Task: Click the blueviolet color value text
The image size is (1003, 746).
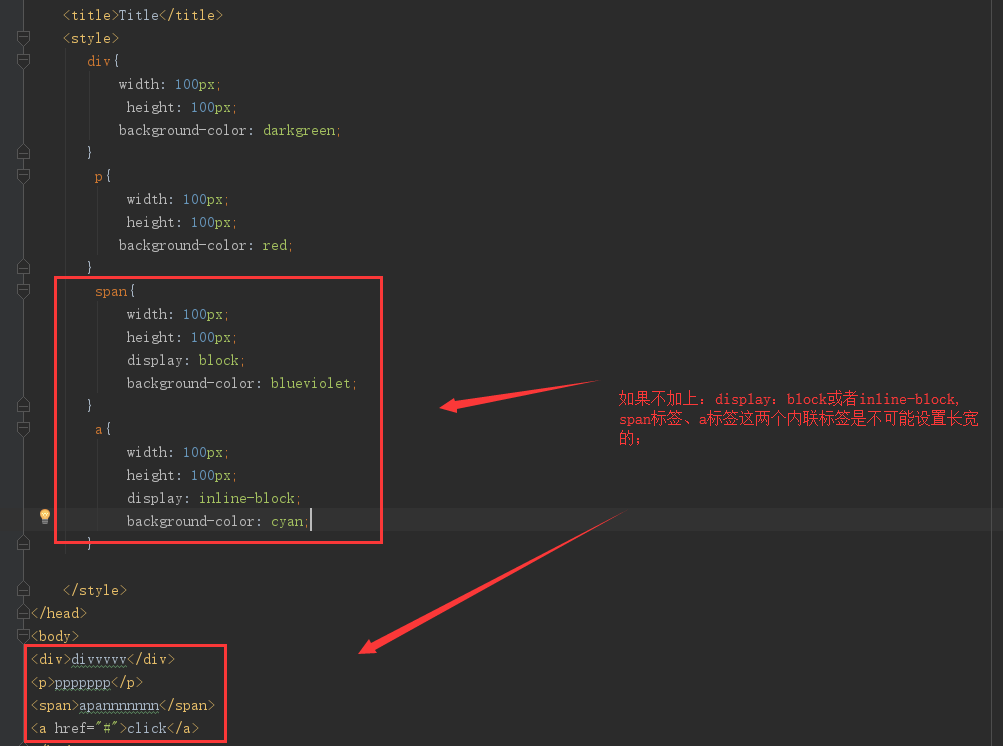Action: click(x=312, y=382)
